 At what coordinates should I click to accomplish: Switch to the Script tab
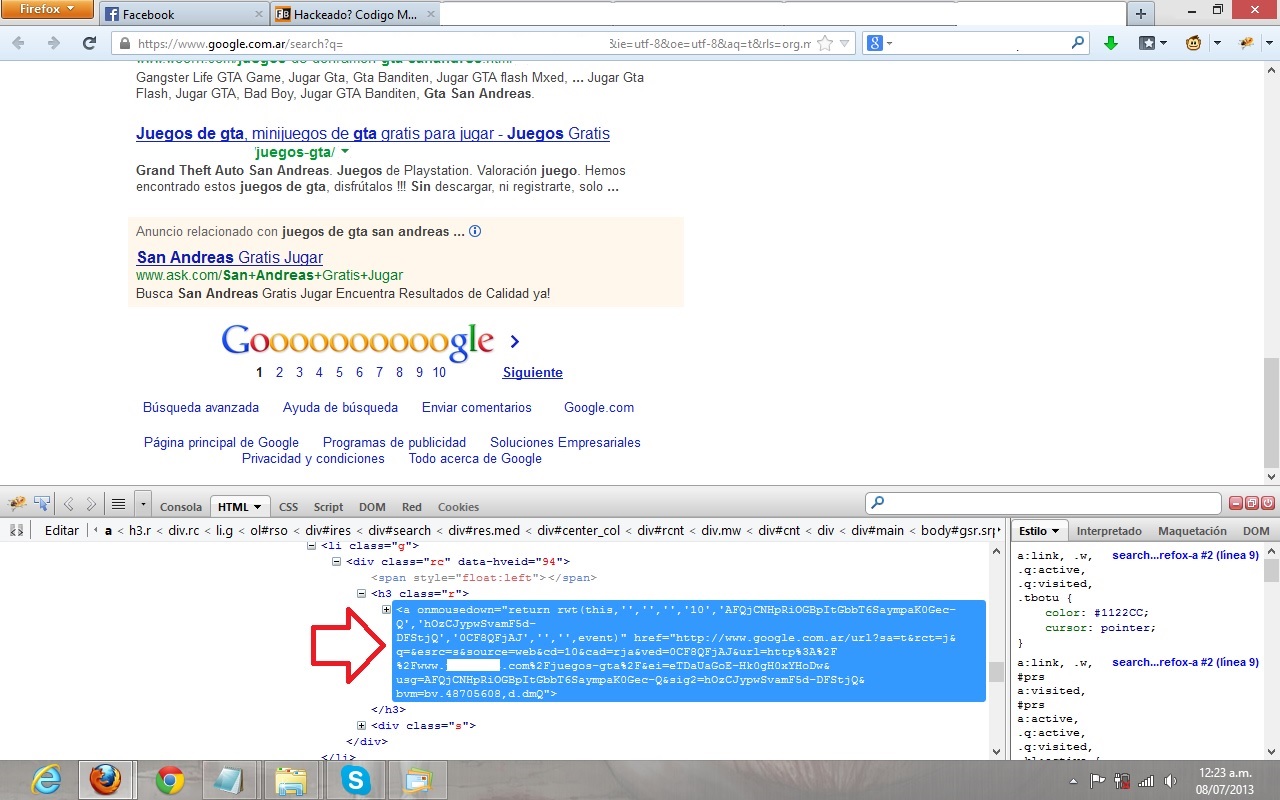pyautogui.click(x=328, y=507)
